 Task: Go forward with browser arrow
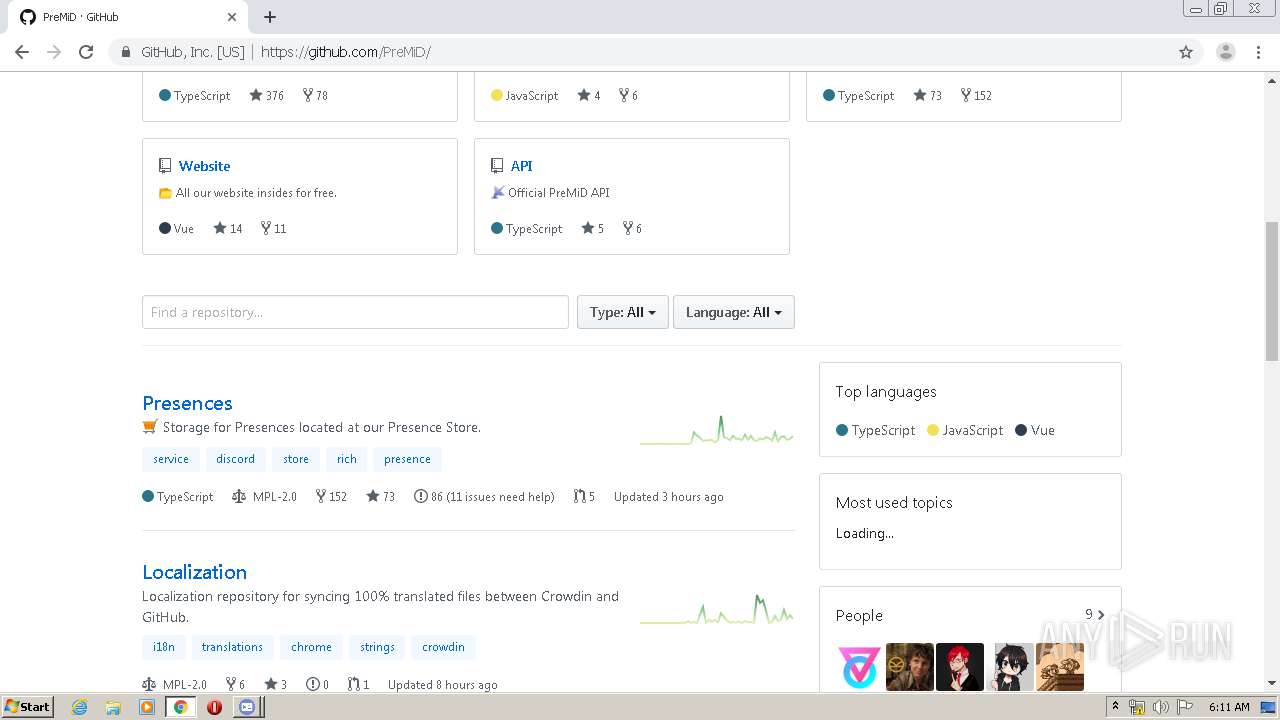[x=54, y=52]
